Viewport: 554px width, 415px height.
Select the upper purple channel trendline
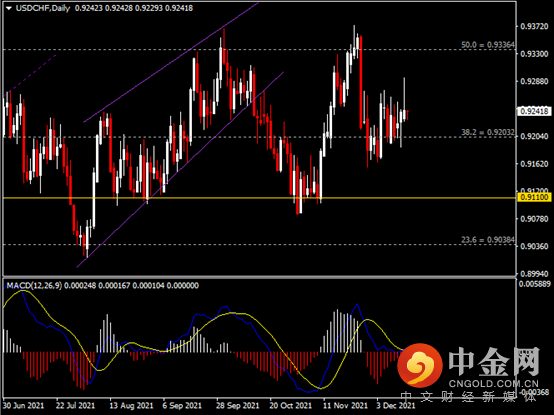pos(171,62)
